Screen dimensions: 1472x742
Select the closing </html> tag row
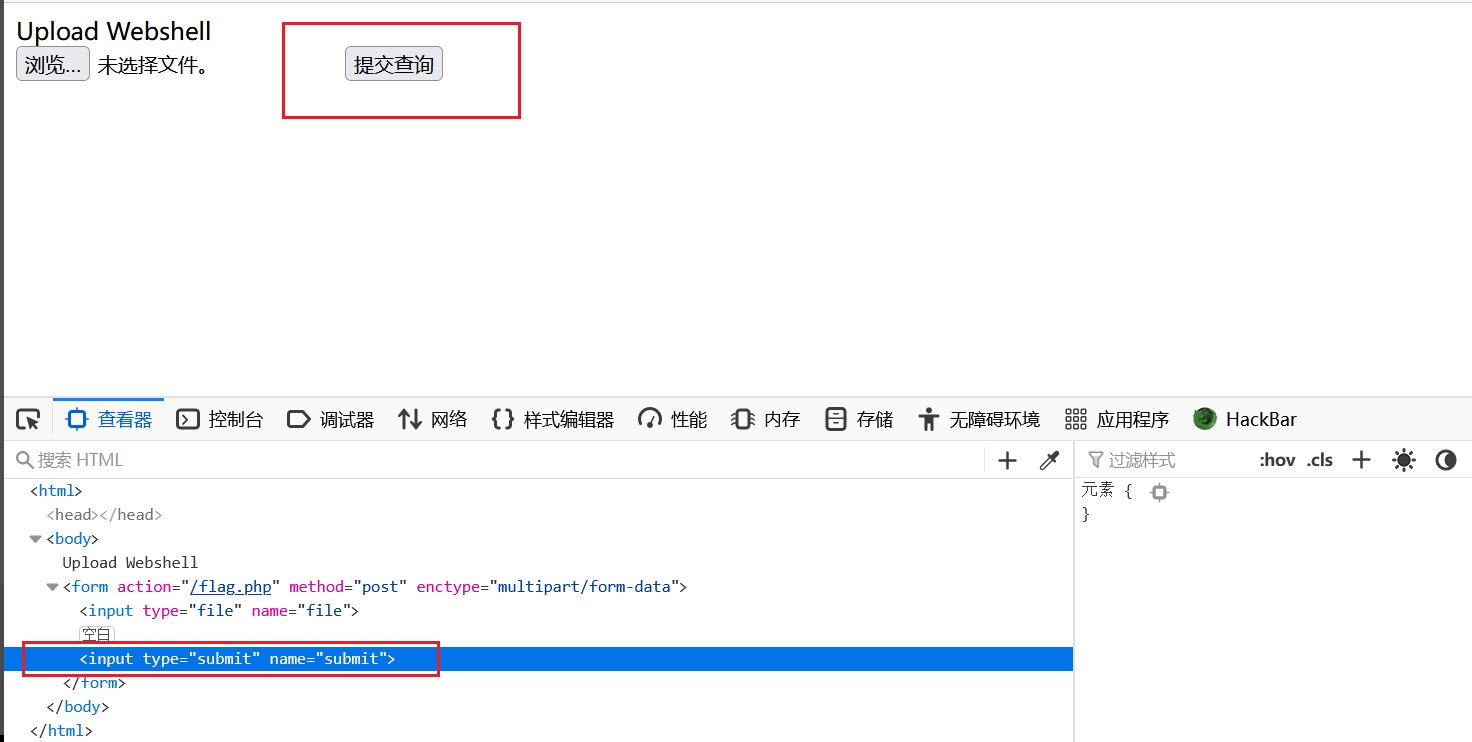538,731
